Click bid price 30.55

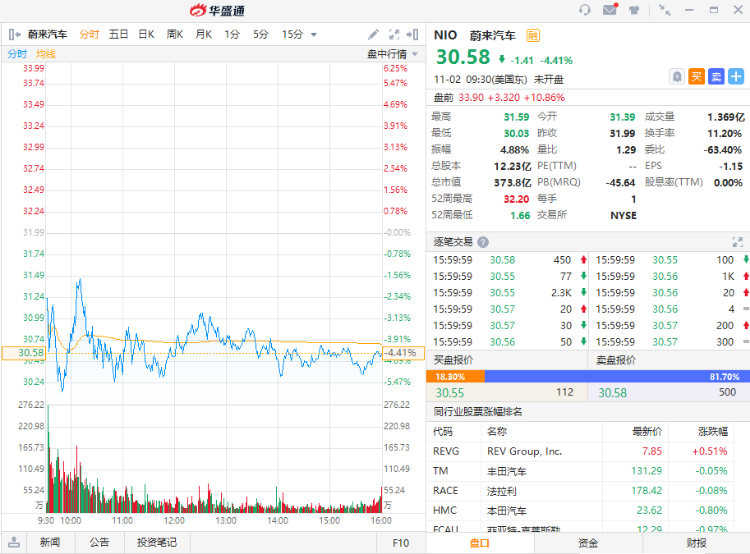[x=450, y=393]
